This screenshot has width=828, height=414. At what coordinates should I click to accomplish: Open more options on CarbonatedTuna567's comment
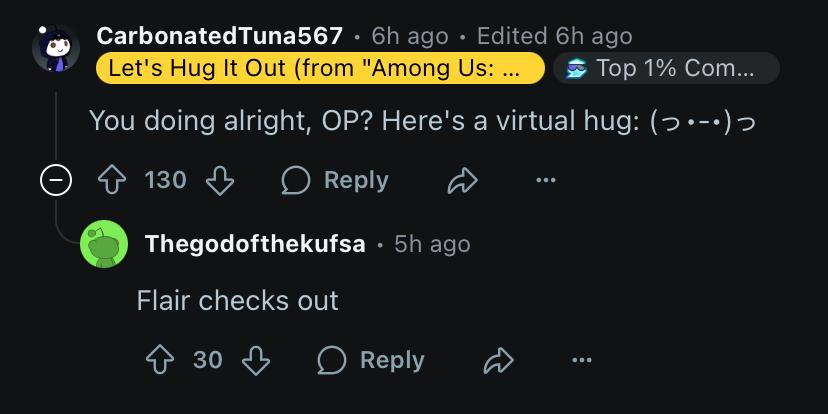coord(545,180)
